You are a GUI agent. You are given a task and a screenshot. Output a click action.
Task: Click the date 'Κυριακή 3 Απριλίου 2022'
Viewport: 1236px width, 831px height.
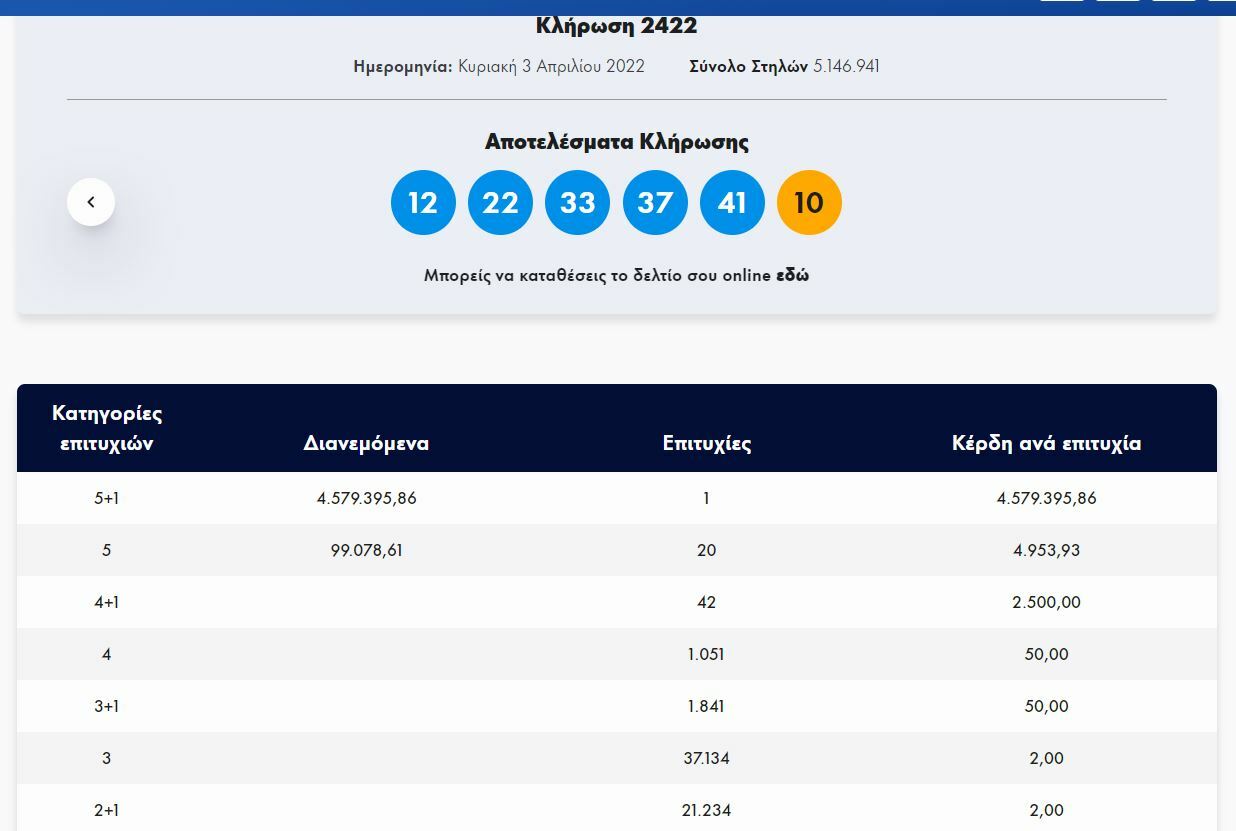coord(551,66)
